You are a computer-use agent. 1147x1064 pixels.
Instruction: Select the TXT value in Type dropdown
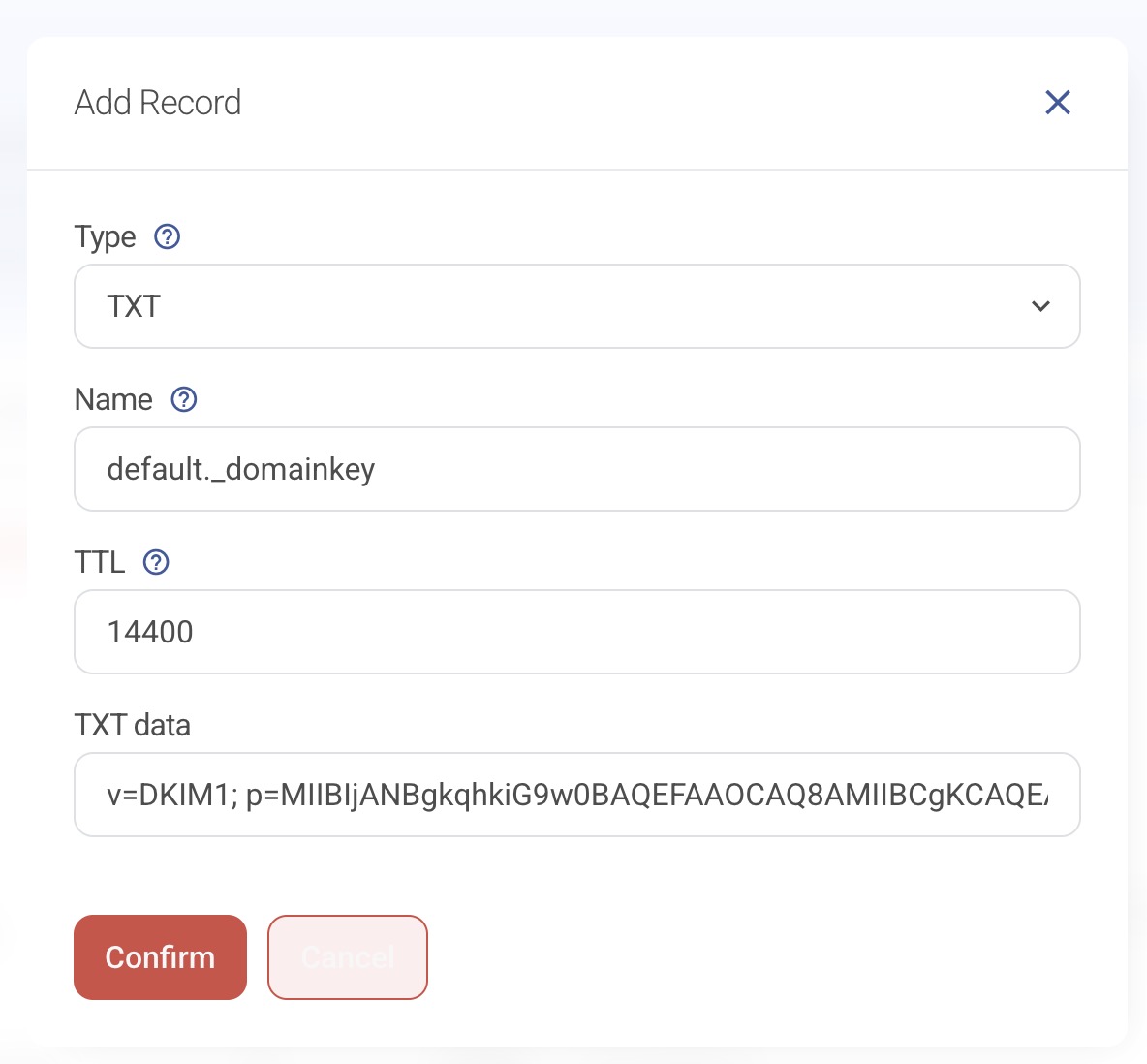point(134,306)
